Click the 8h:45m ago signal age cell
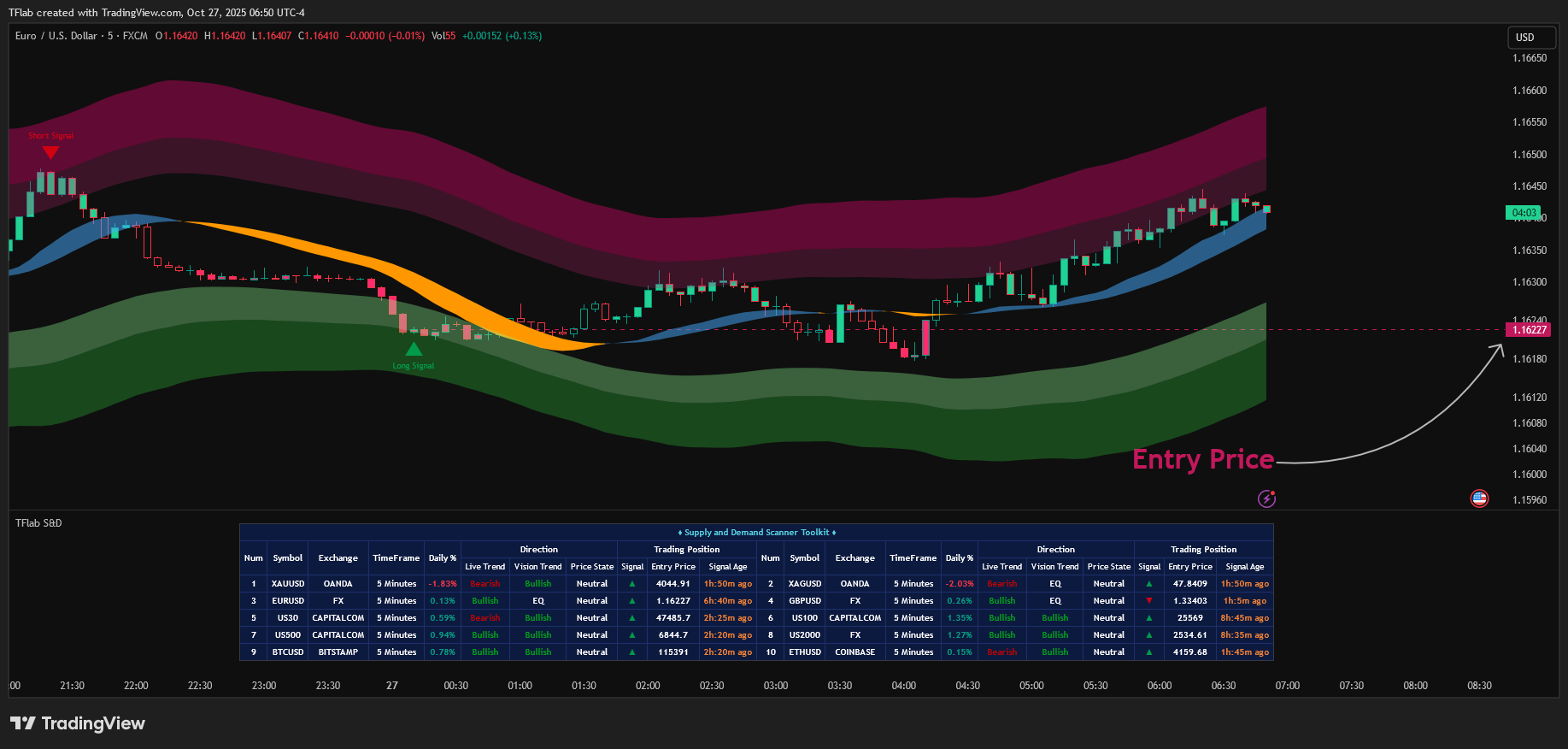 tap(1245, 618)
